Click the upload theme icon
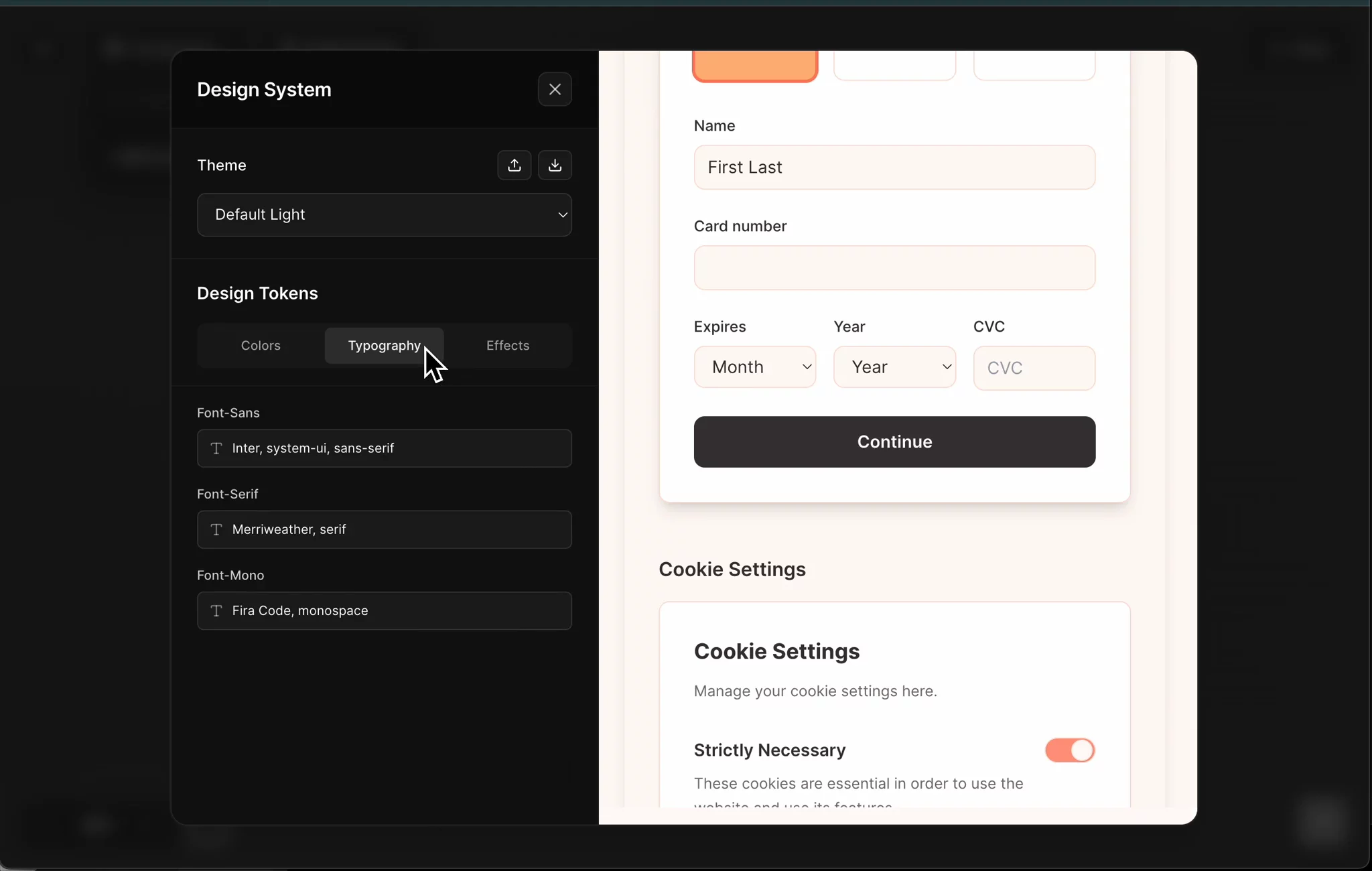1372x871 pixels. (x=514, y=165)
